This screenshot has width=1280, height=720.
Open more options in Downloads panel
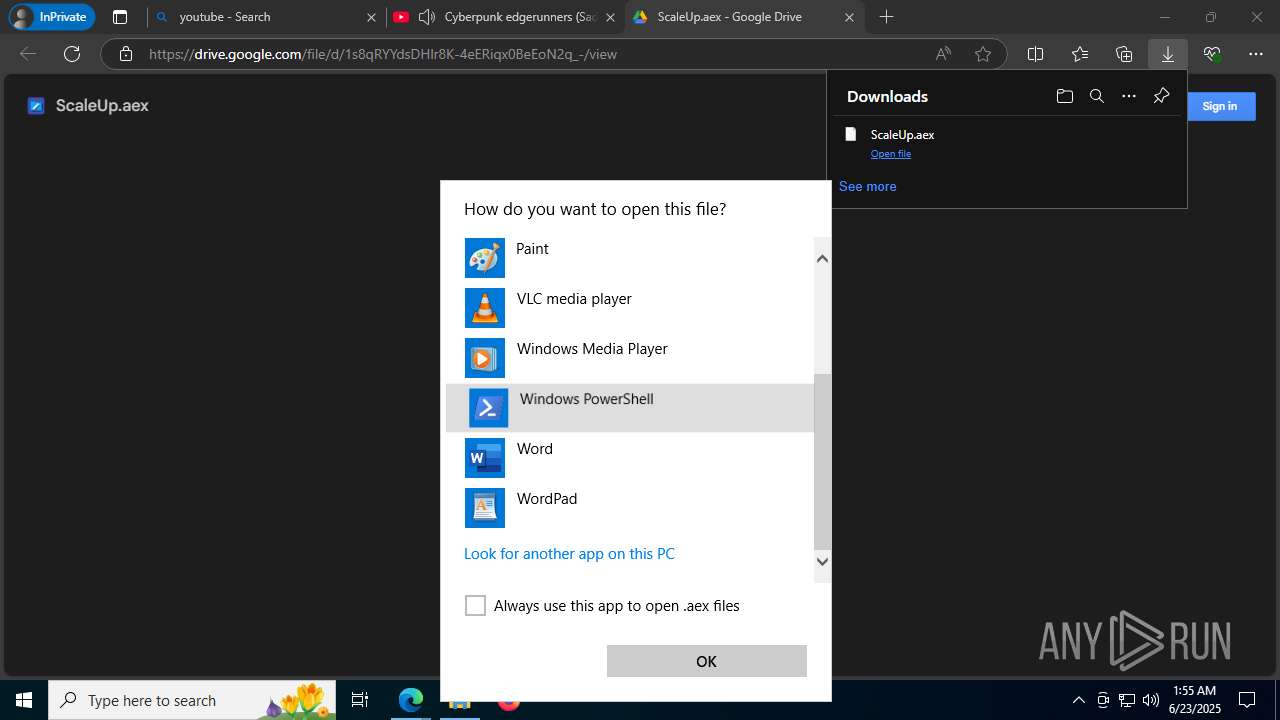click(1129, 96)
